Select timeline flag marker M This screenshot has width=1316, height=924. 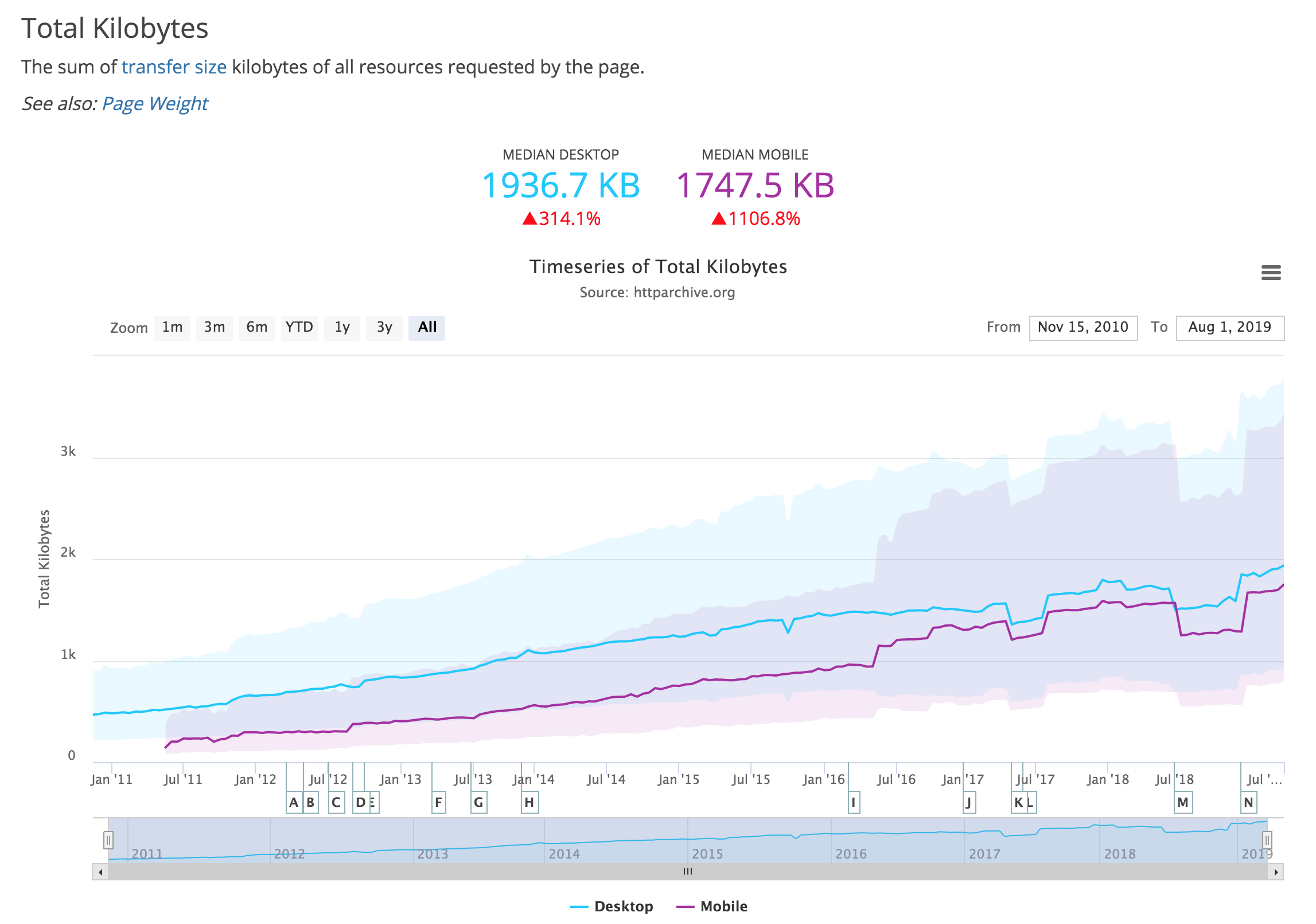(1183, 802)
